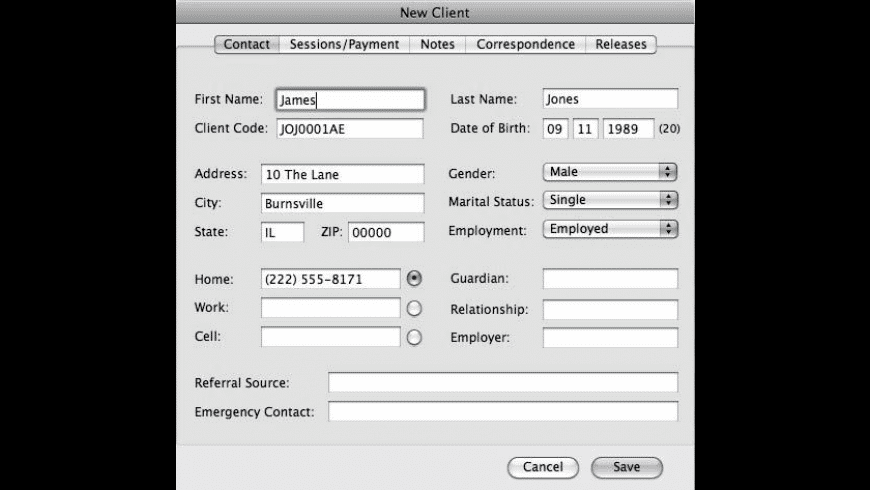Click the Cancel button
Screen dimensions: 870x490
543,467
